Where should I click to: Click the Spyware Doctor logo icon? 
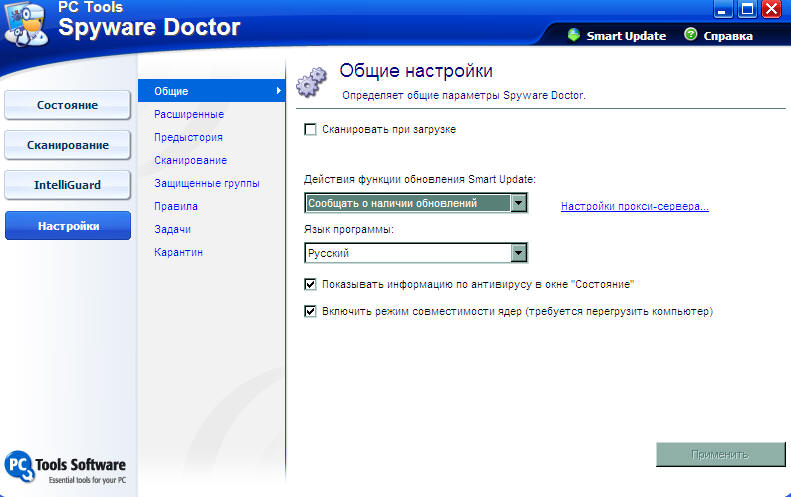point(25,24)
